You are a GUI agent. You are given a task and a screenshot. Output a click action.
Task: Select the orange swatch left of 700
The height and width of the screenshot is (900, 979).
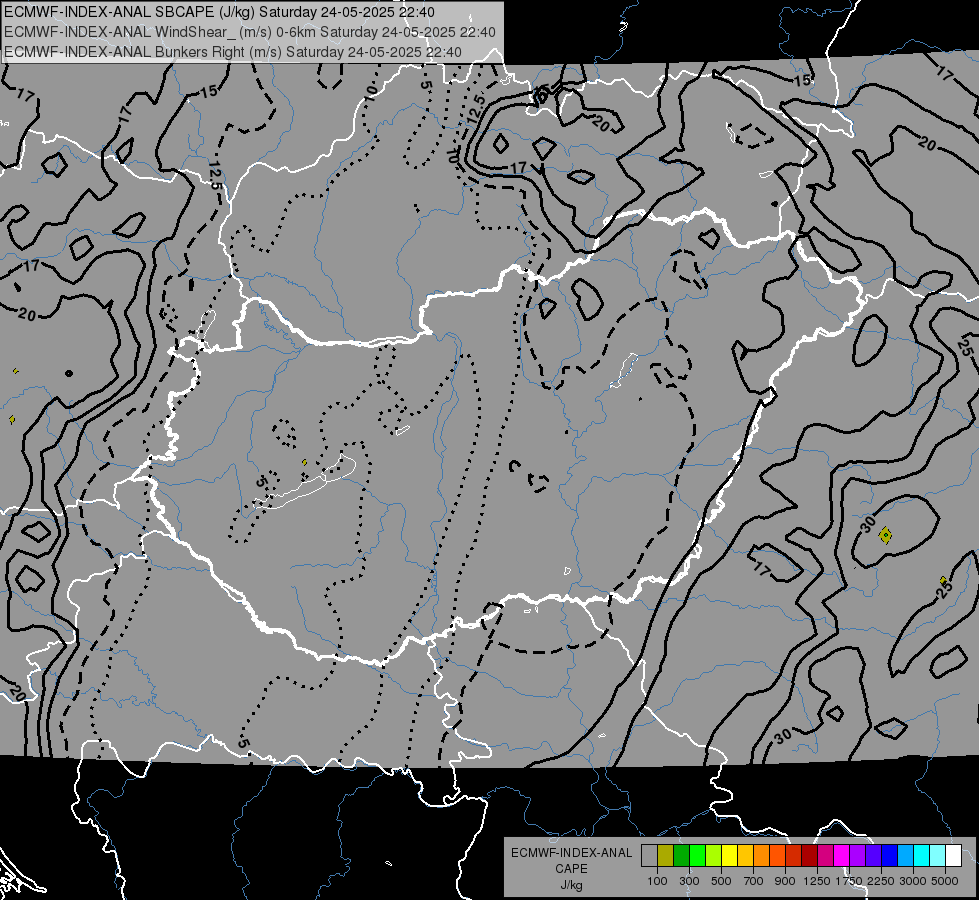pos(762,856)
